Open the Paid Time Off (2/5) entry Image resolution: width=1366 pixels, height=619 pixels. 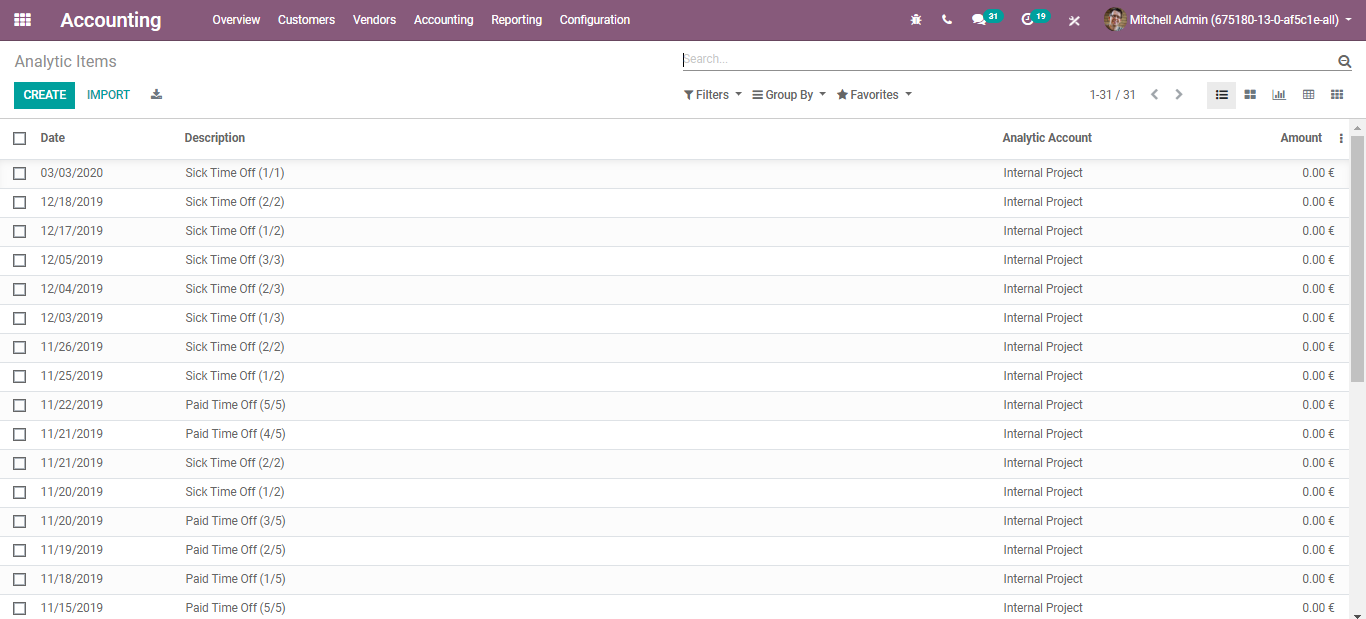(x=235, y=550)
